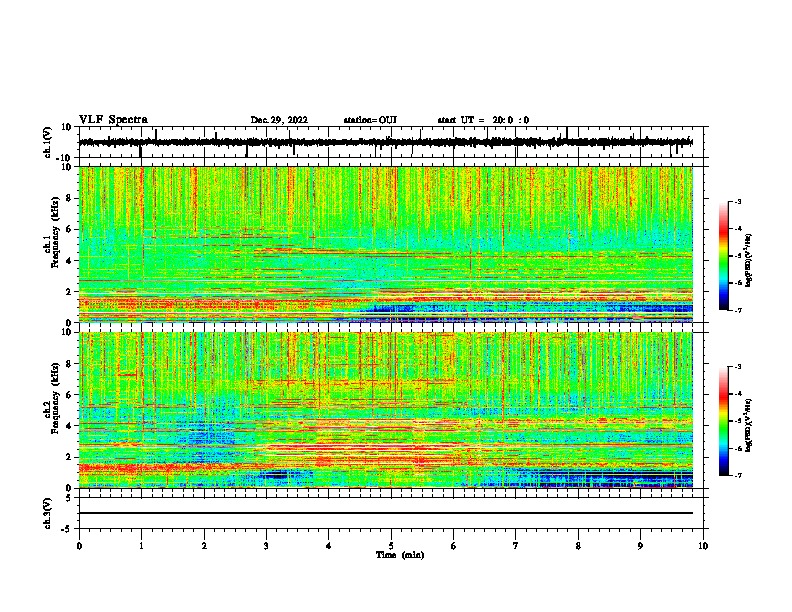Select the date text "Dec. 29, 2022"
This screenshot has height=612, width=792.
click(x=279, y=120)
